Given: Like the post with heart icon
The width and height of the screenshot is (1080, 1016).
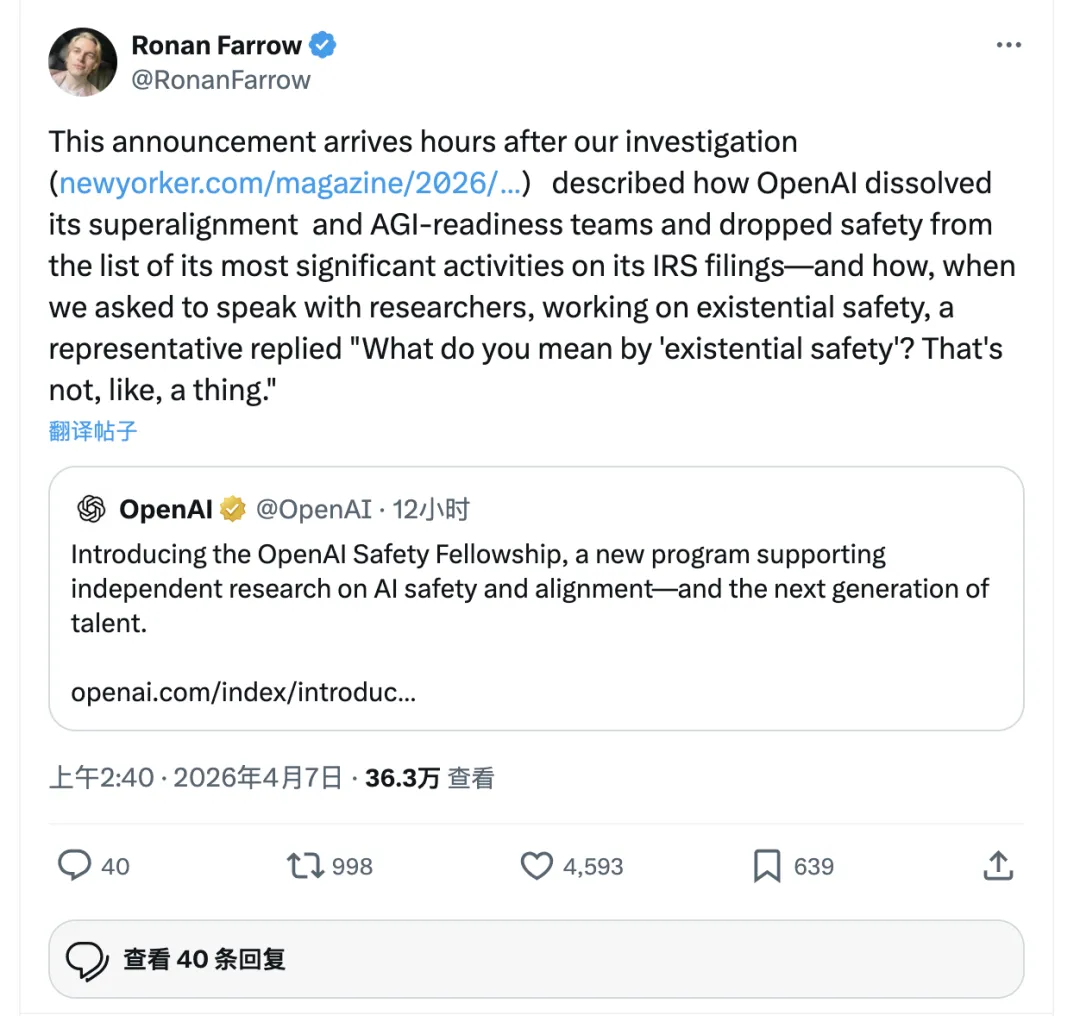Looking at the screenshot, I should coord(537,865).
